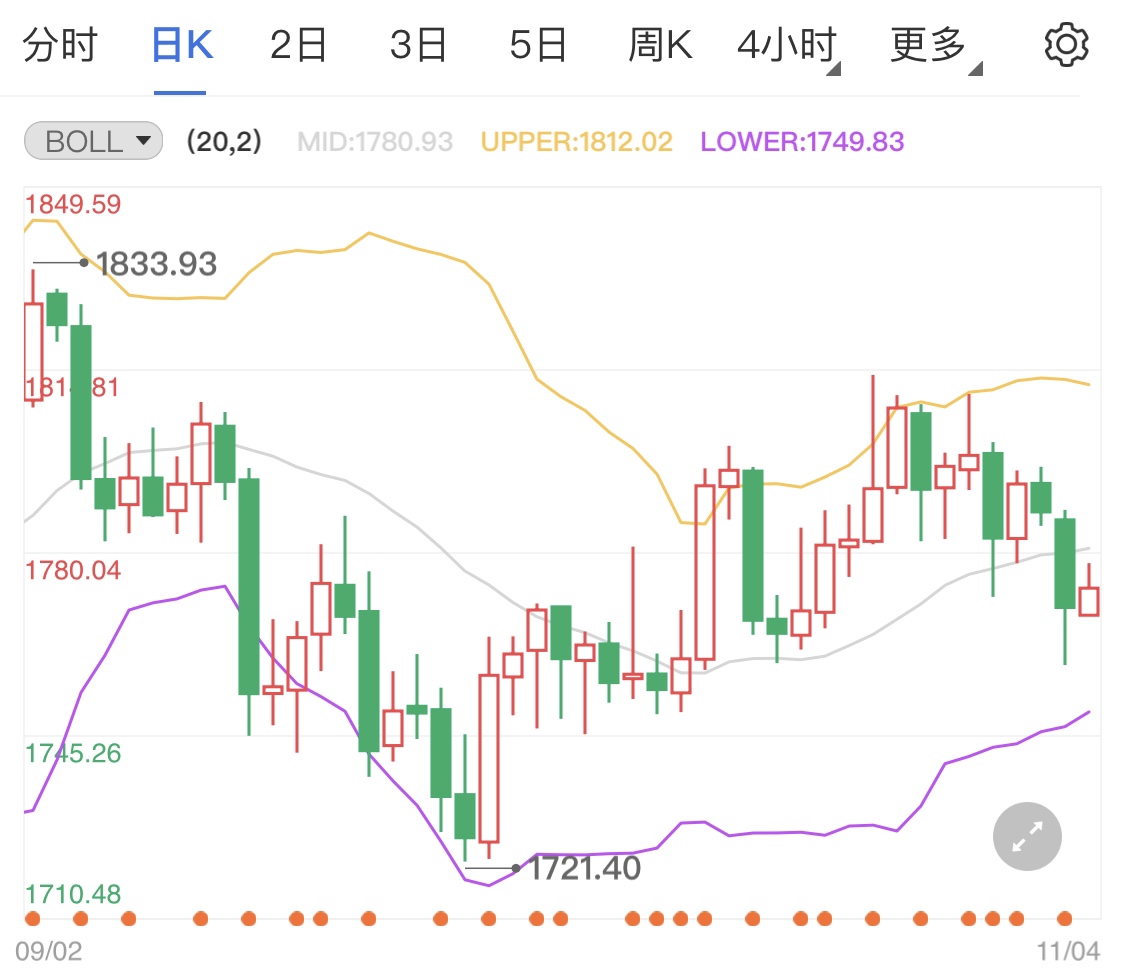Click the 1721.40 low price marker

585,868
